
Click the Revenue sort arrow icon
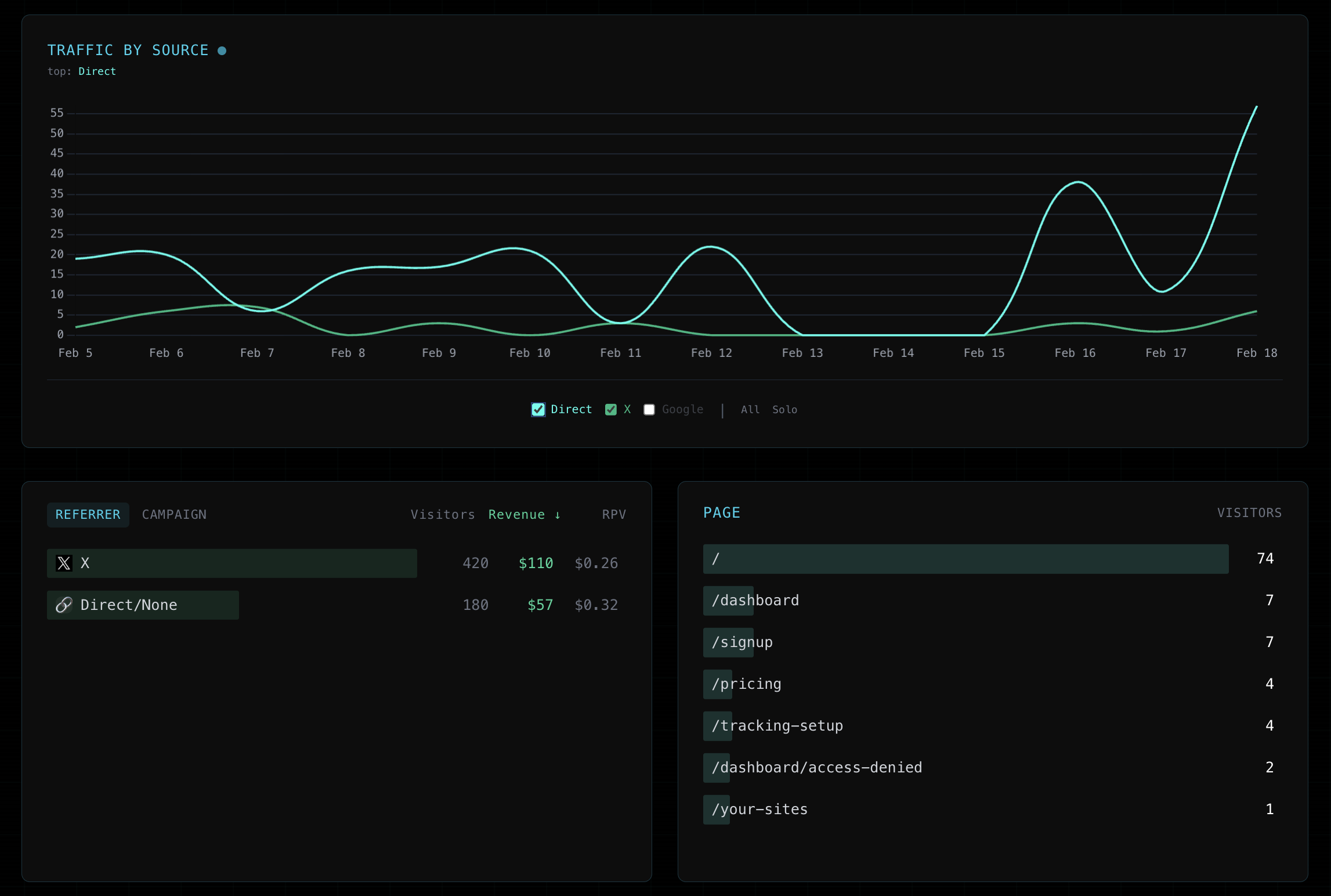(558, 515)
